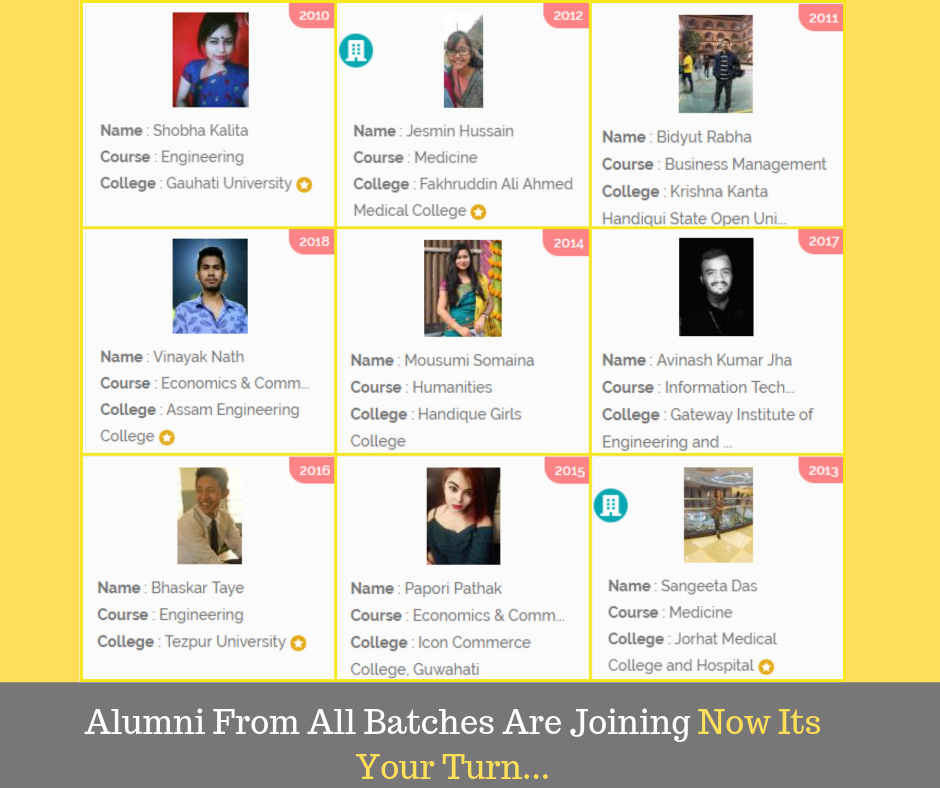This screenshot has height=788, width=940.
Task: Click the name Bhaskar Taye
Action: pyautogui.click(x=198, y=588)
